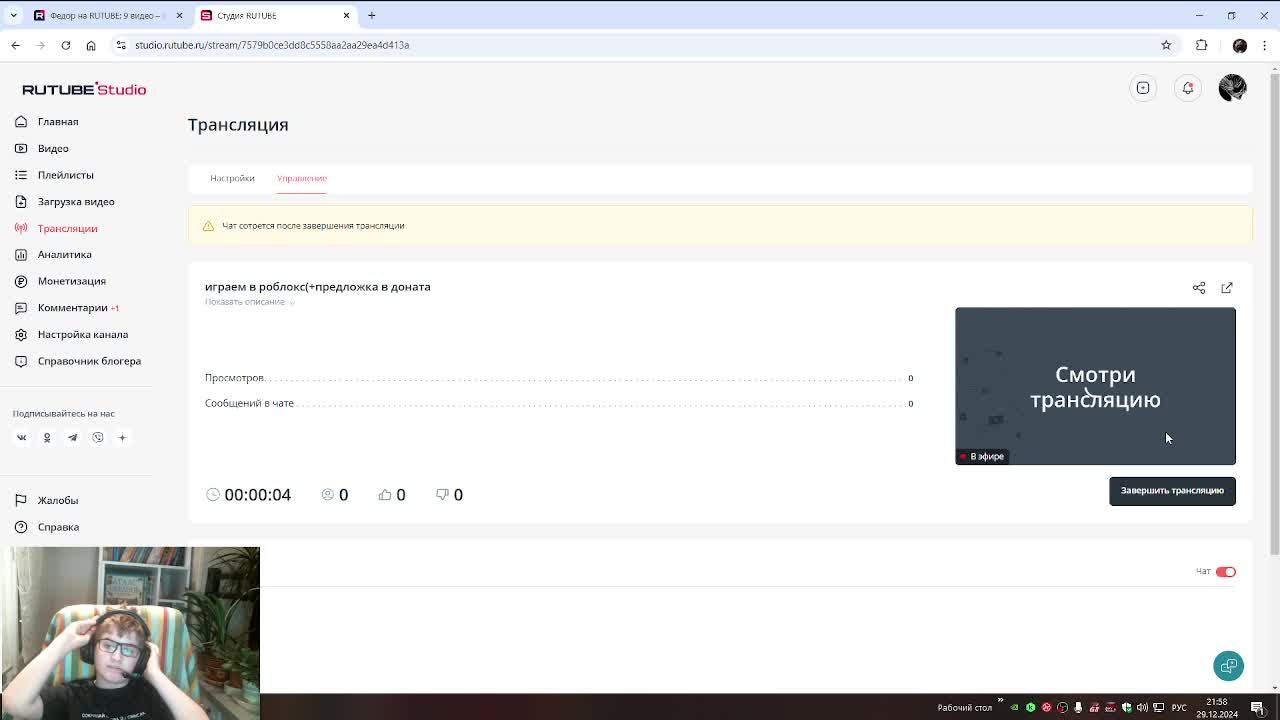The height and width of the screenshot is (720, 1280).
Task: Open Аналитика in the sidebar
Action: [64, 255]
